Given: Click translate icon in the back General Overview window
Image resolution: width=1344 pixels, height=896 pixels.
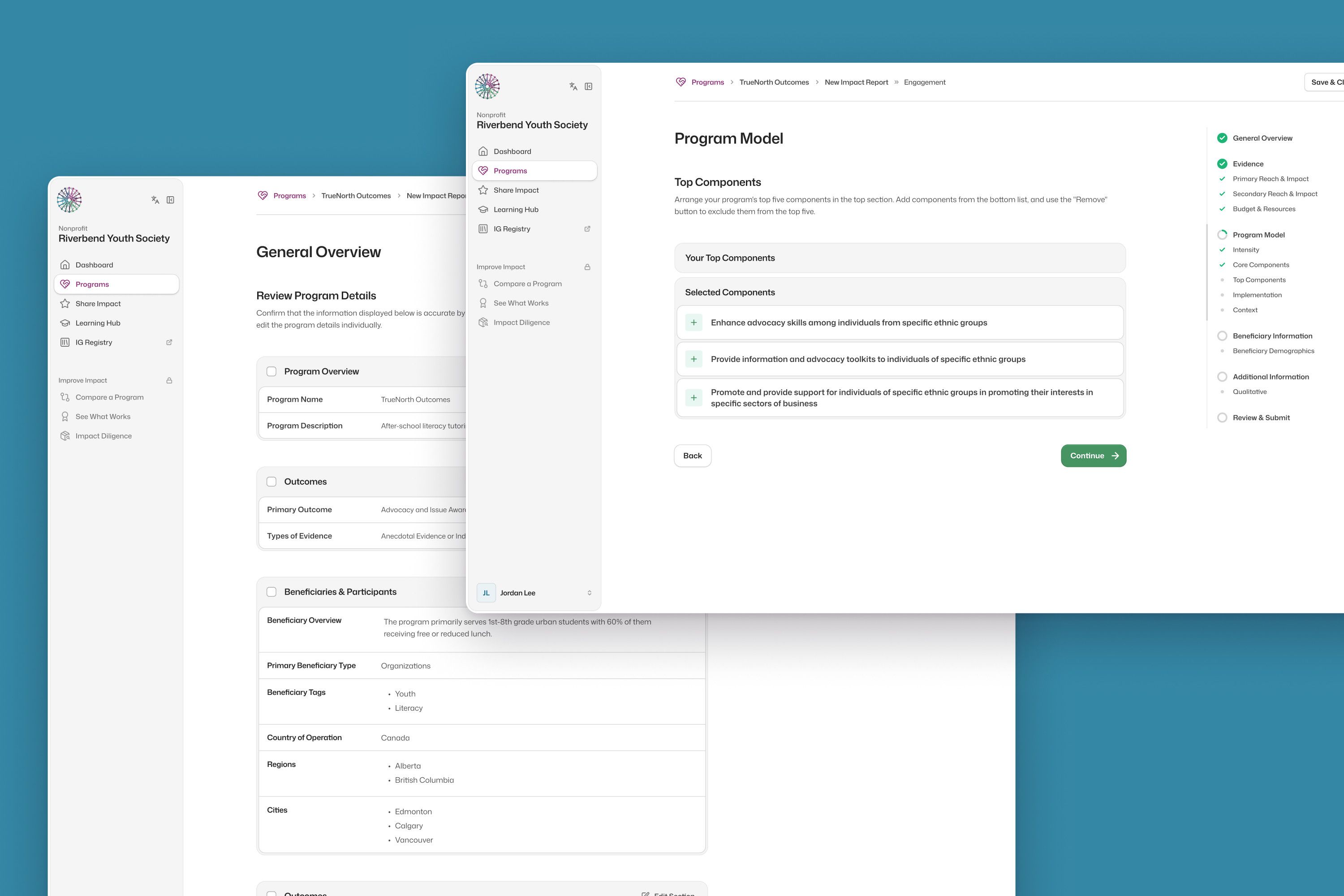Looking at the screenshot, I should click(x=155, y=200).
